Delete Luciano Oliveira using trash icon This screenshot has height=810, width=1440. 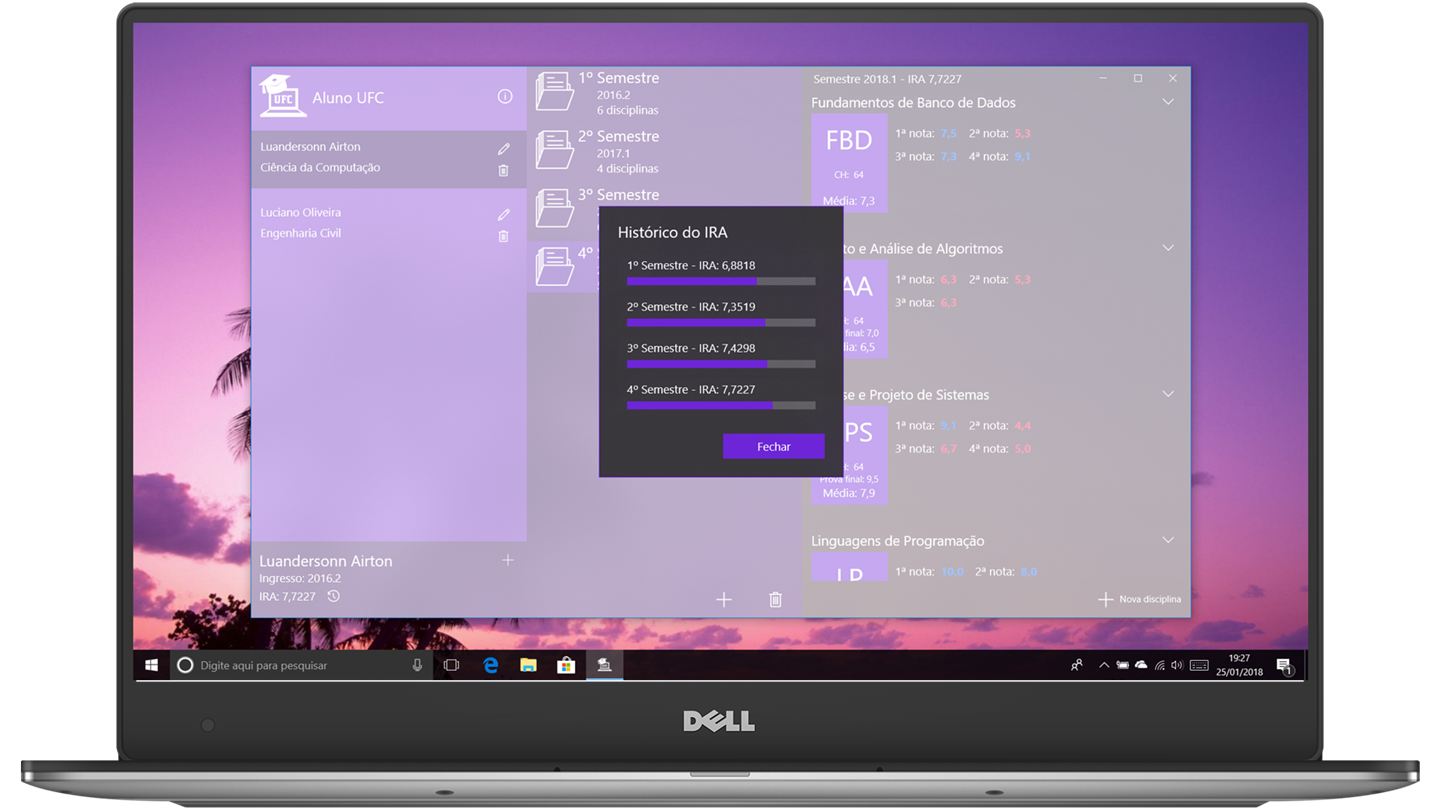(504, 236)
